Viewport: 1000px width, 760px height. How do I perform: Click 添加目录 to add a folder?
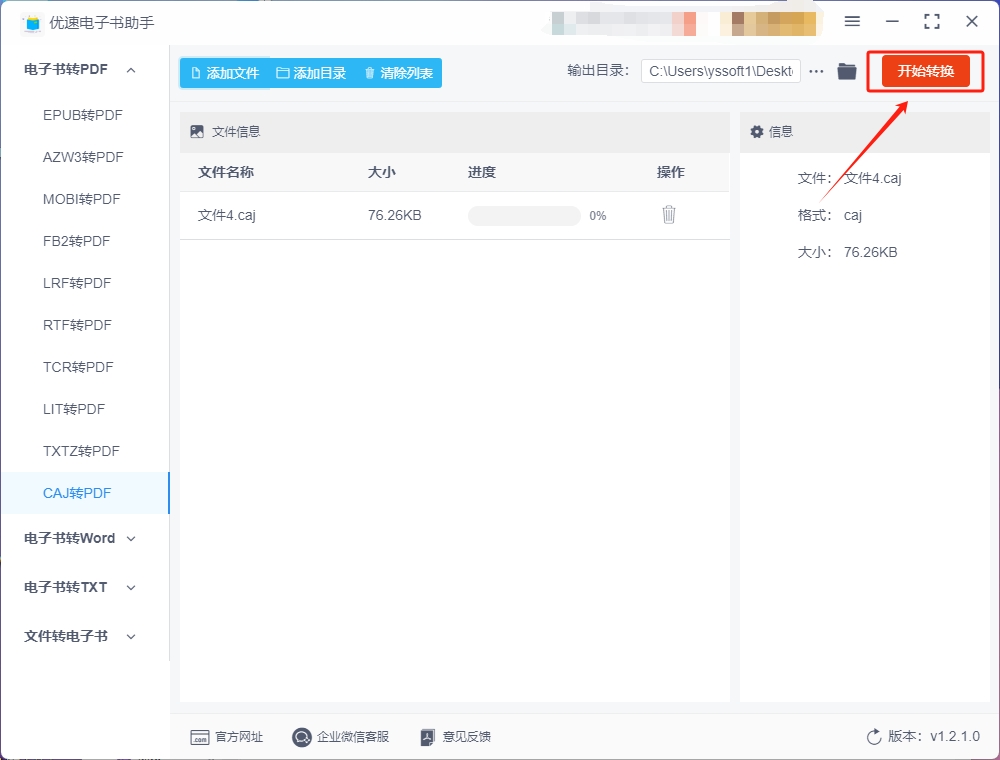coord(311,73)
